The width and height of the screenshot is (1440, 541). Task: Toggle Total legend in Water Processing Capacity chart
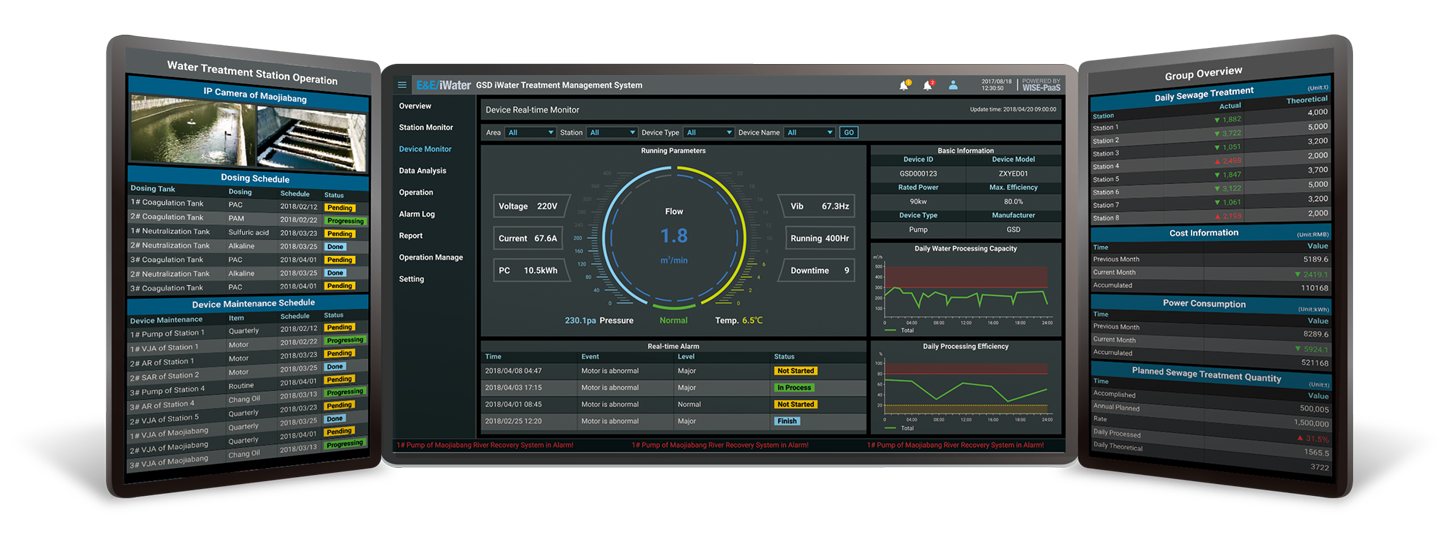coord(899,330)
